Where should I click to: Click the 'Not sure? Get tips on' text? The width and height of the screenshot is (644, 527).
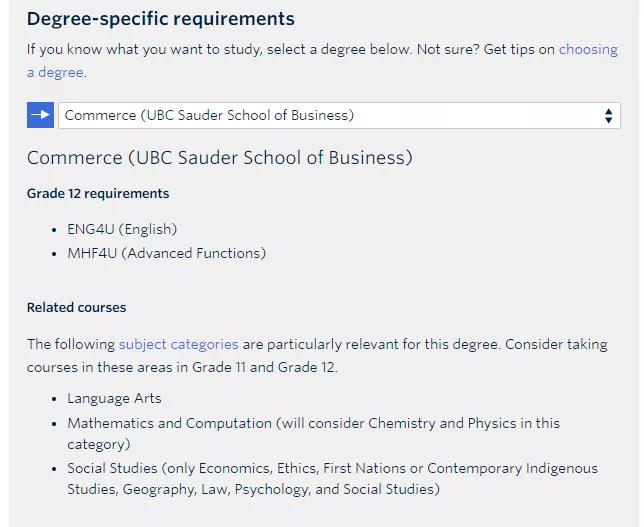(x=485, y=49)
